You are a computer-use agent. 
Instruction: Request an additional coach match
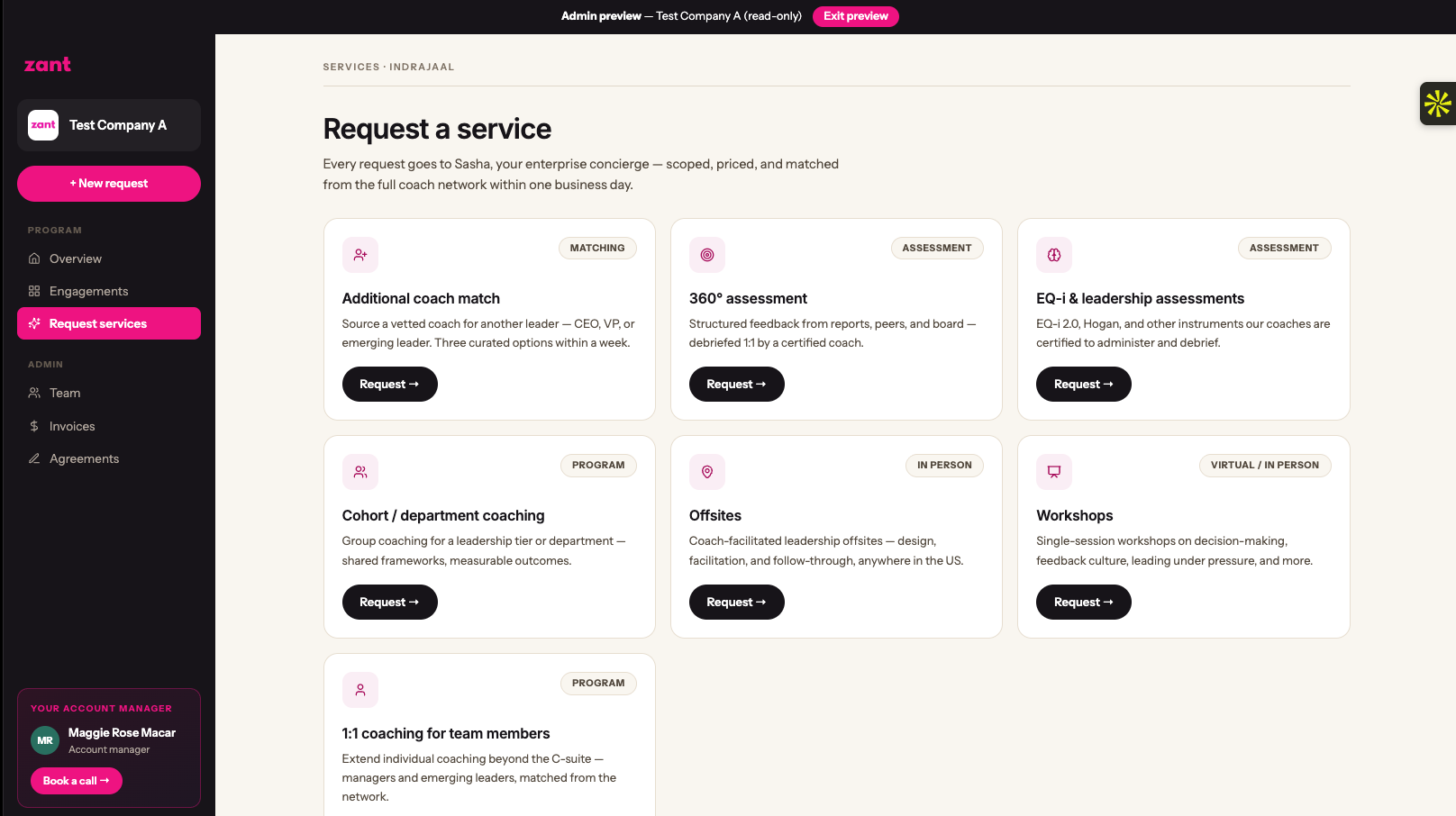(390, 385)
